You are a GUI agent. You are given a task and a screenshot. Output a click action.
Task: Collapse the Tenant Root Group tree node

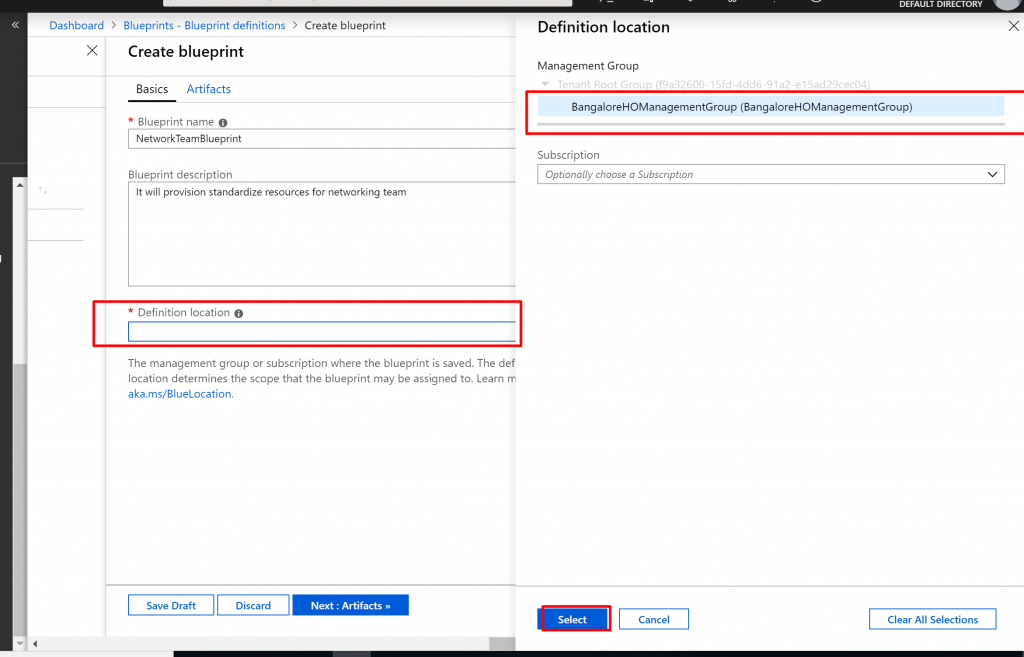(545, 85)
